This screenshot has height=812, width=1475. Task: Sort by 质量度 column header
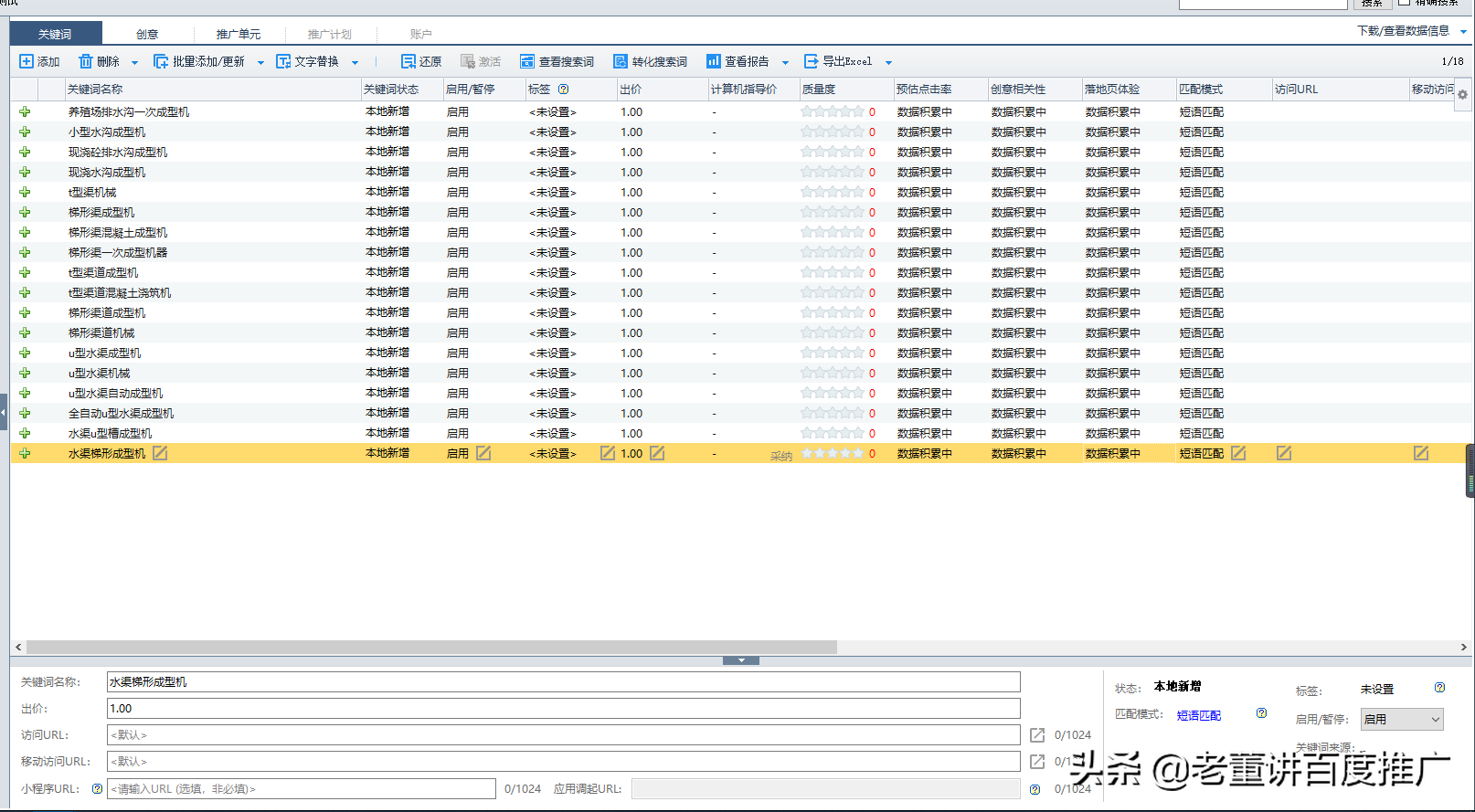tap(847, 90)
